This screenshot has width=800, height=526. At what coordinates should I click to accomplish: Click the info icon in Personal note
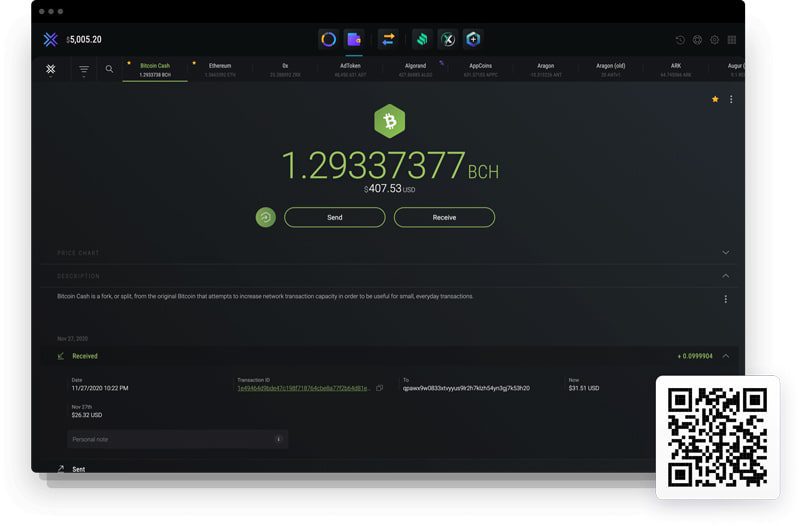[279, 439]
